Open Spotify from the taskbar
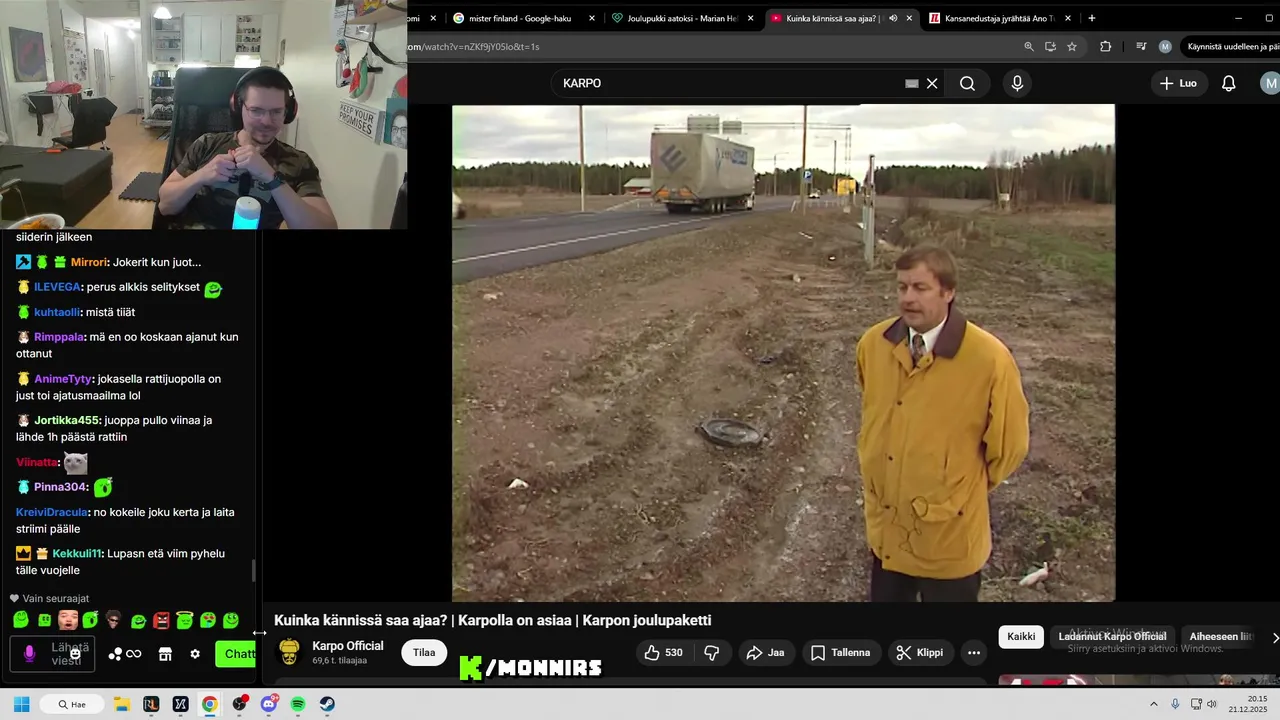 click(x=298, y=704)
